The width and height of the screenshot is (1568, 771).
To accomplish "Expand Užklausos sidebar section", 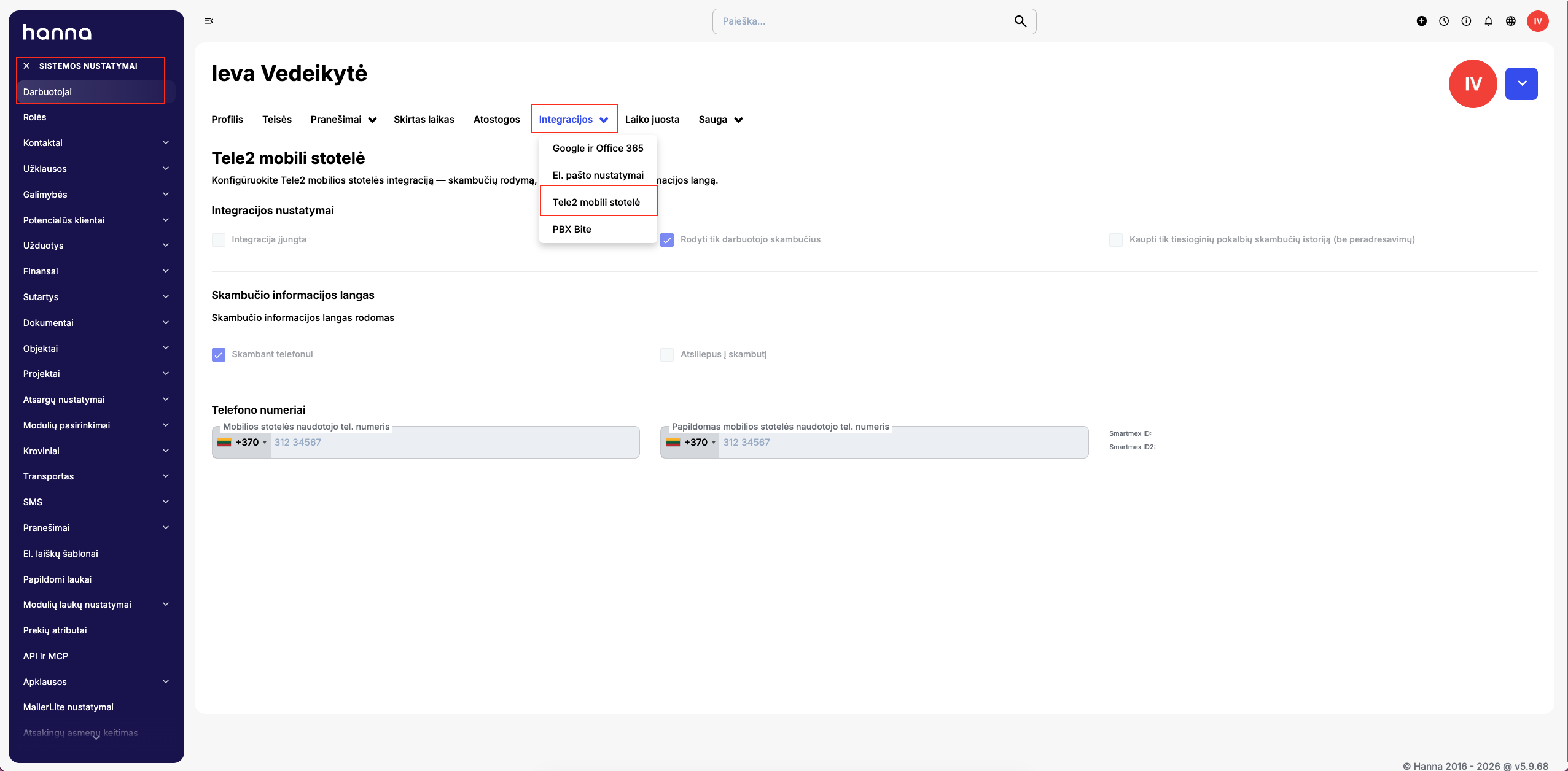I will [96, 169].
